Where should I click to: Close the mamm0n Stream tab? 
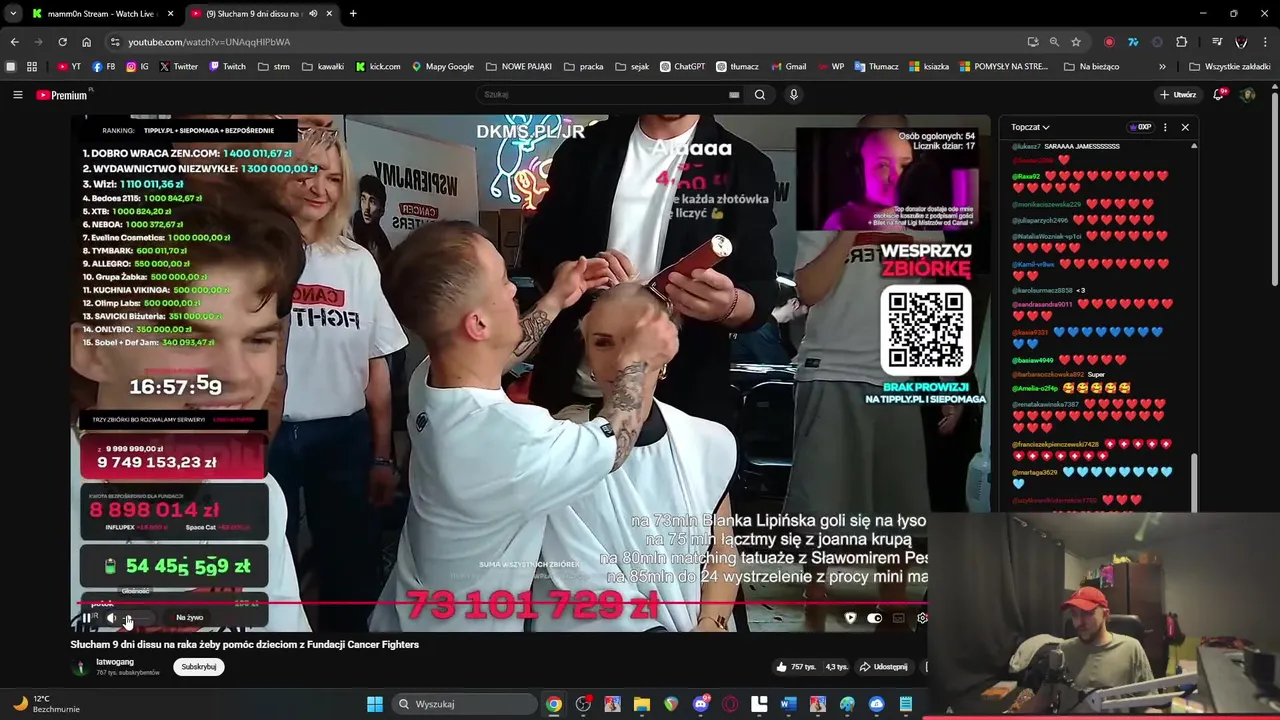click(x=170, y=14)
